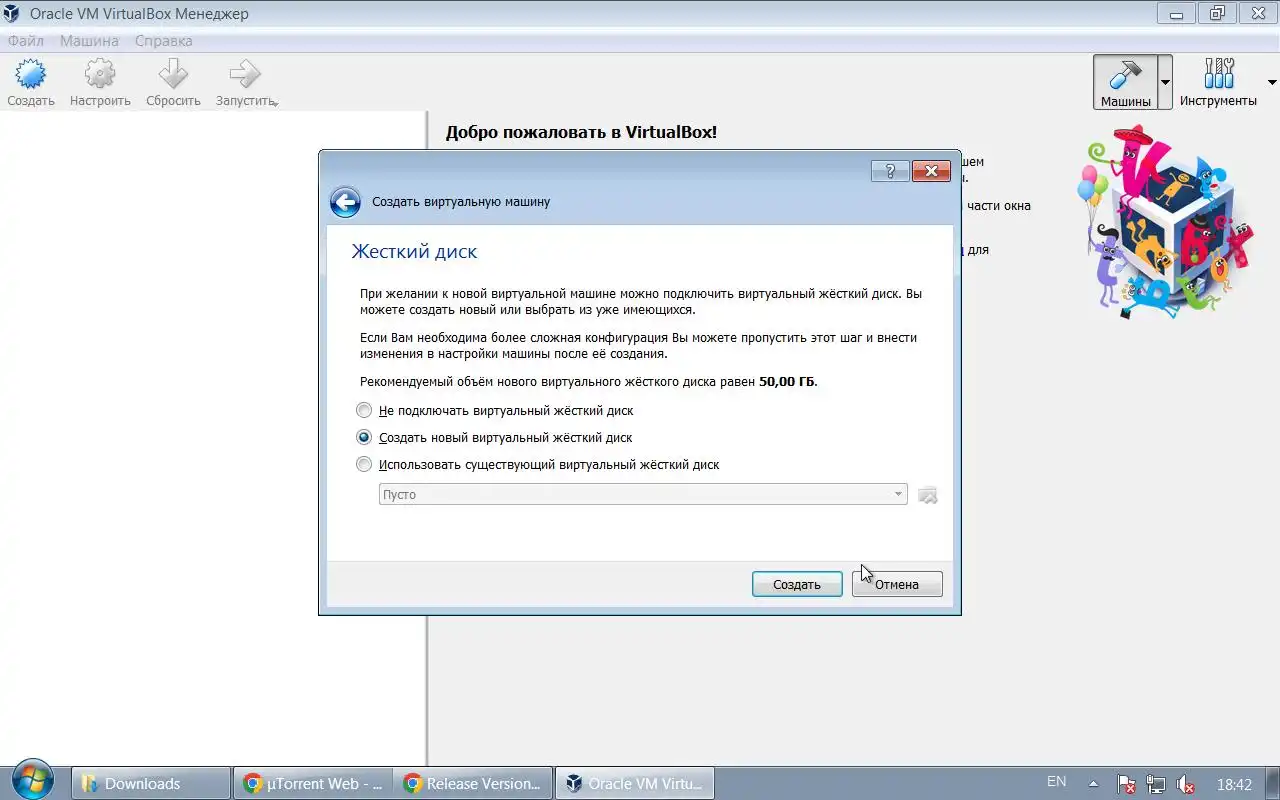Switch to µTorrent Web Chrome taskbar item

(x=312, y=783)
